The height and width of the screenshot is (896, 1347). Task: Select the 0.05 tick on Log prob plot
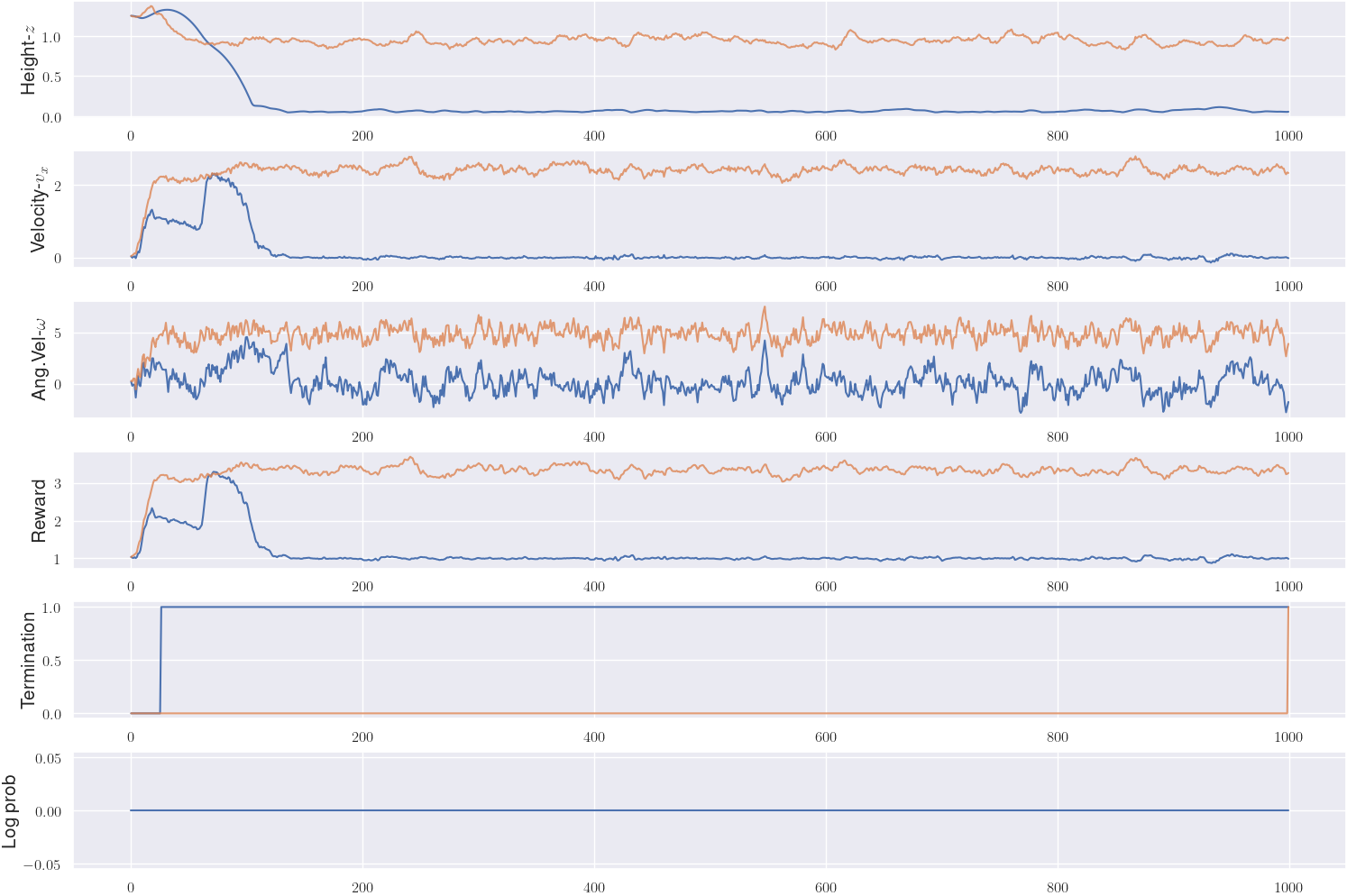pos(48,758)
